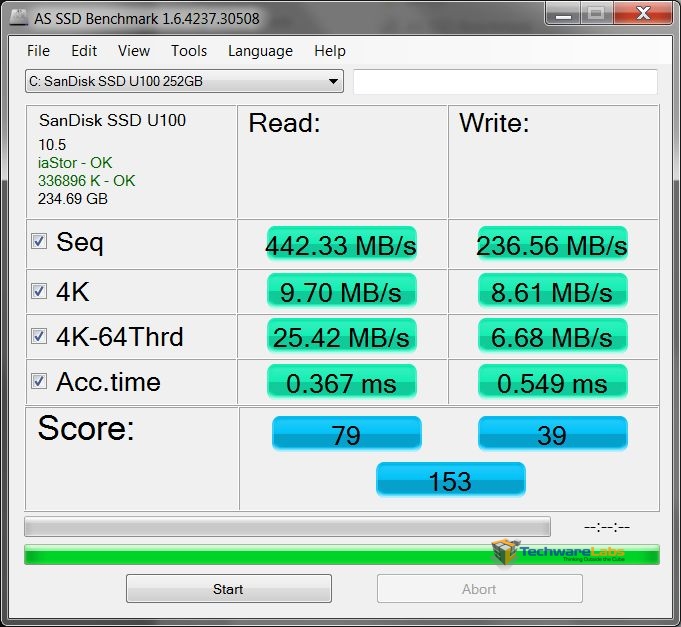
Task: Click the write score 39
Action: (x=553, y=433)
